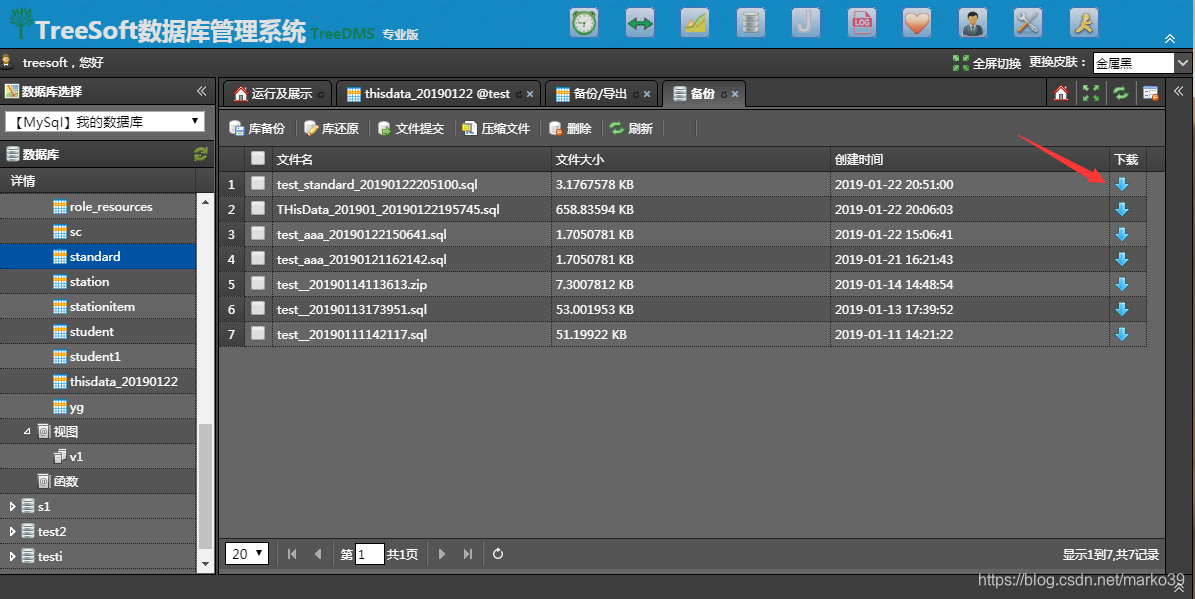1195x599 pixels.
Task: Expand the s1 database node
Action: pos(12,506)
